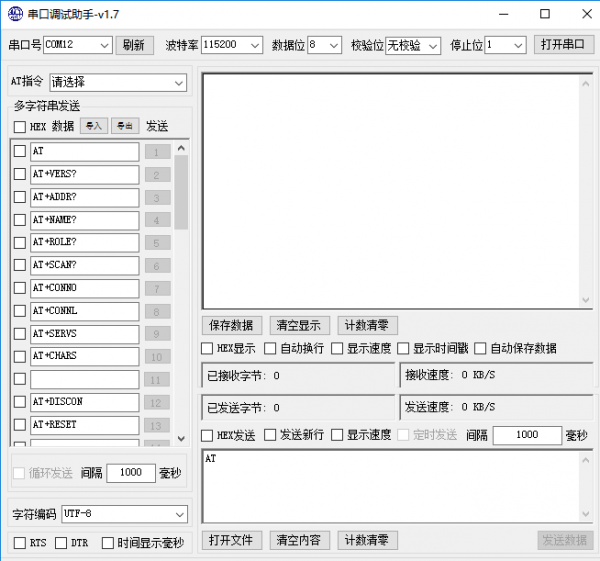Click the export (导出) button

point(125,126)
